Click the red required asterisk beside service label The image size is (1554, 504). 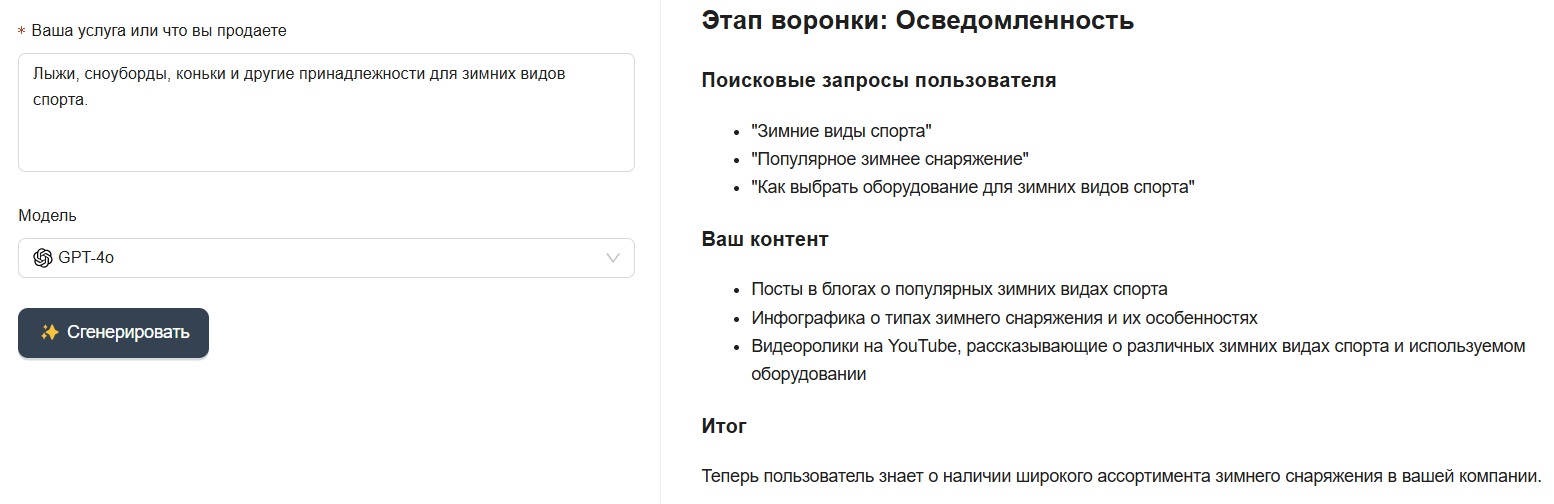click(22, 32)
